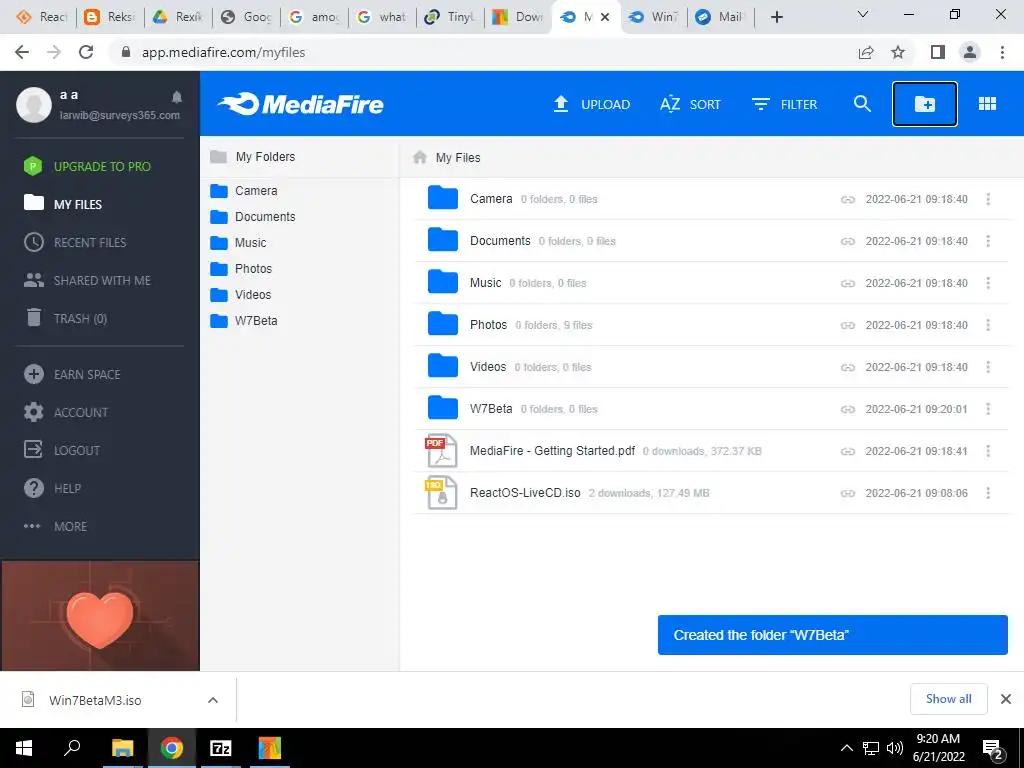Click the address bar URL
The image size is (1024, 768).
click(x=223, y=52)
